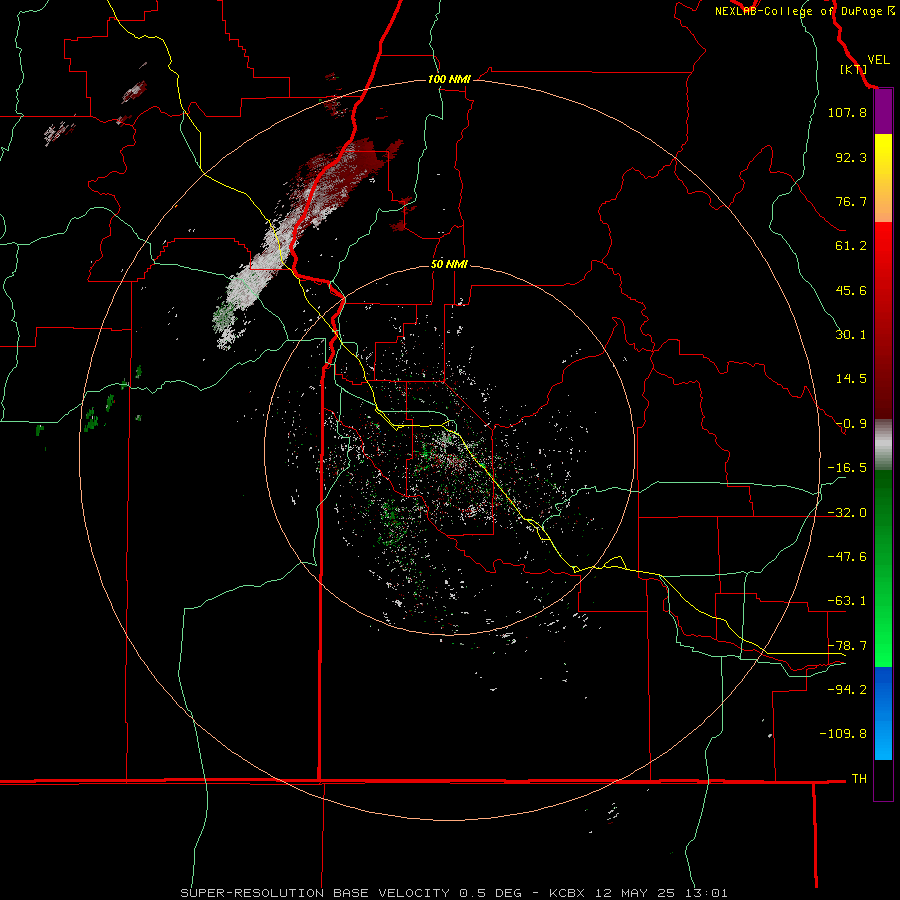This screenshot has width=900, height=900.
Task: Click the 92.3 scale value
Action: point(851,157)
